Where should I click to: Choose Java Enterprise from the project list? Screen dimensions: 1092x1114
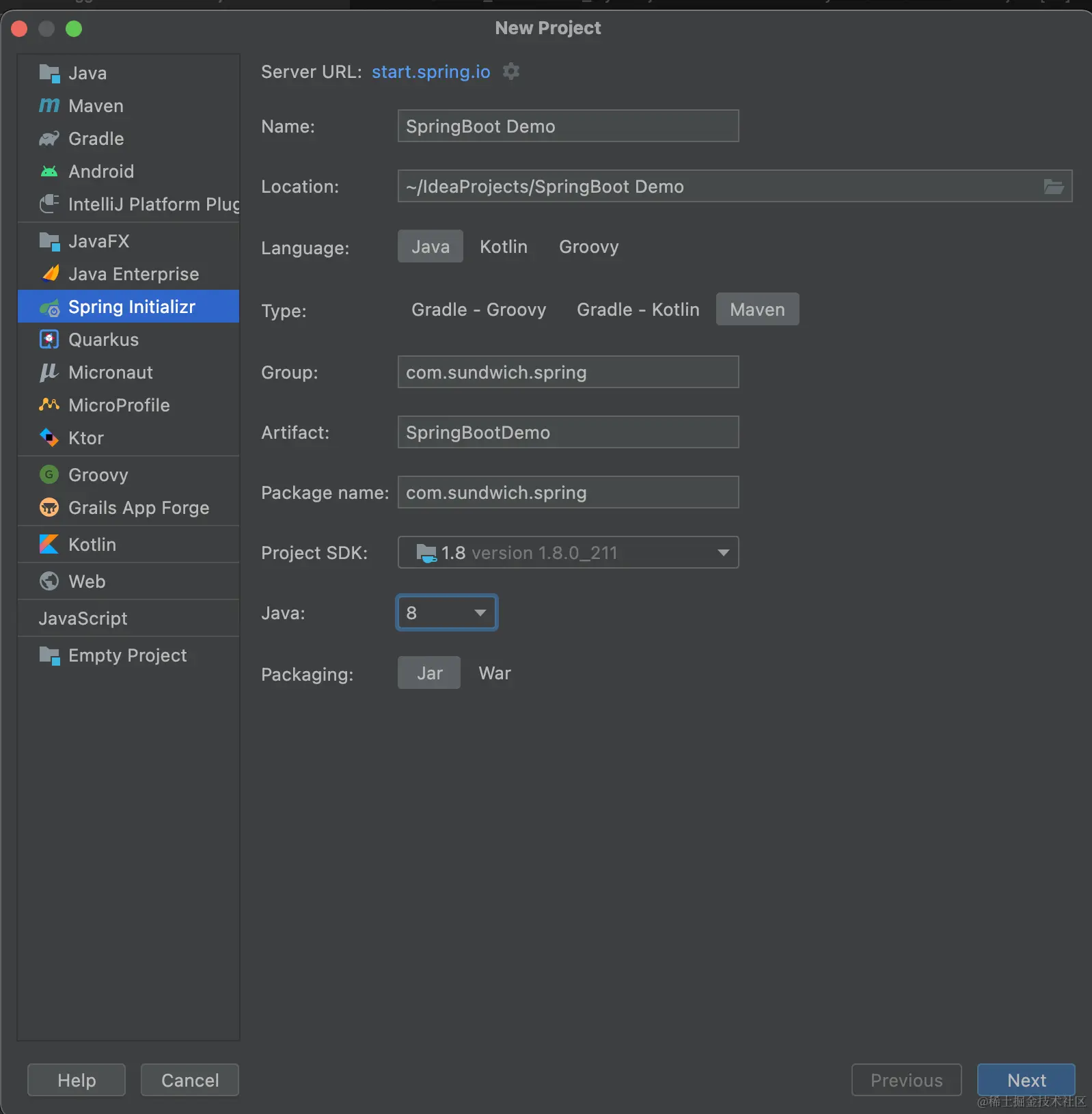(133, 274)
